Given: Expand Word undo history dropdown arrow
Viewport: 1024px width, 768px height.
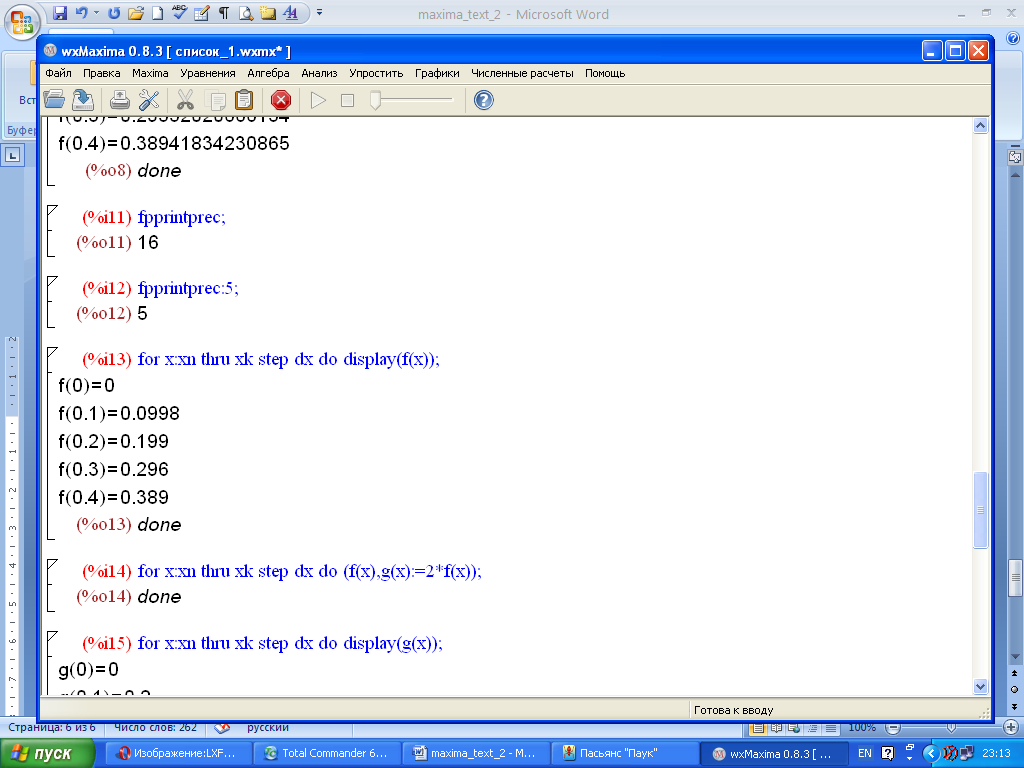Looking at the screenshot, I should (96, 12).
